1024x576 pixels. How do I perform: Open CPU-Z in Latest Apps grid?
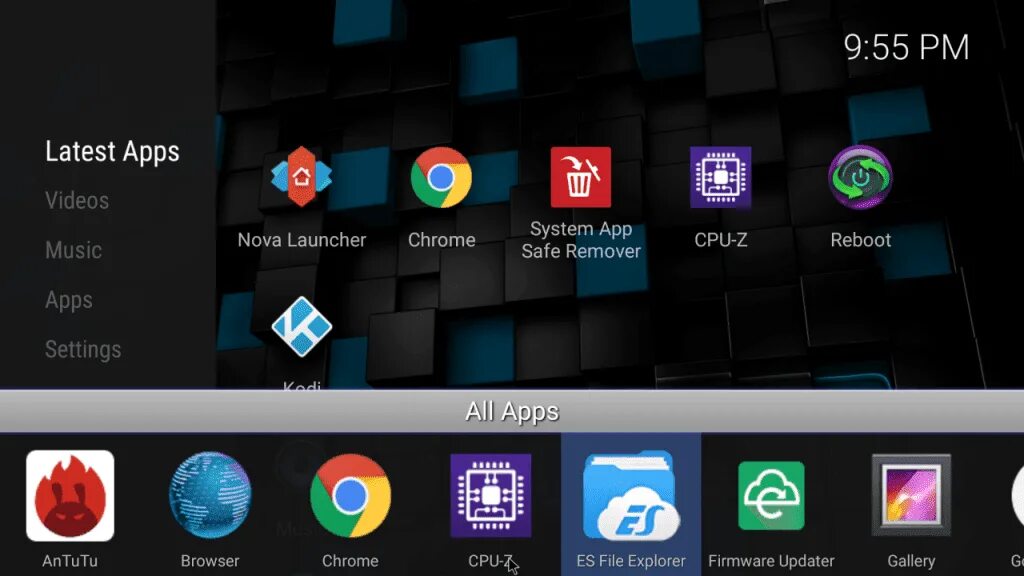[720, 177]
